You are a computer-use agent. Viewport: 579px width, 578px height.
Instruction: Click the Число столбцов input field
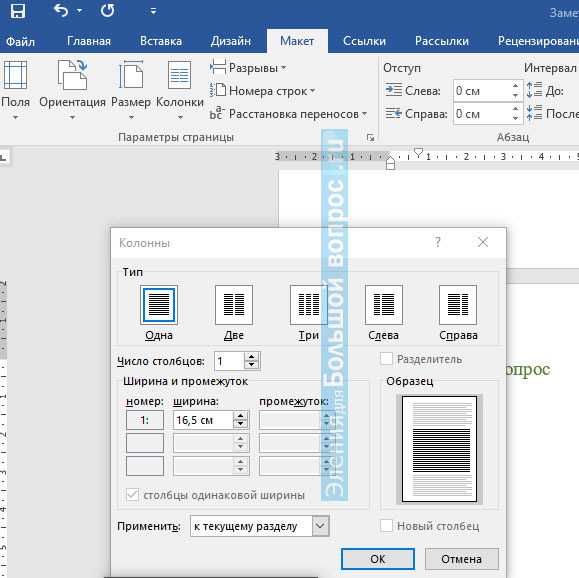229,361
